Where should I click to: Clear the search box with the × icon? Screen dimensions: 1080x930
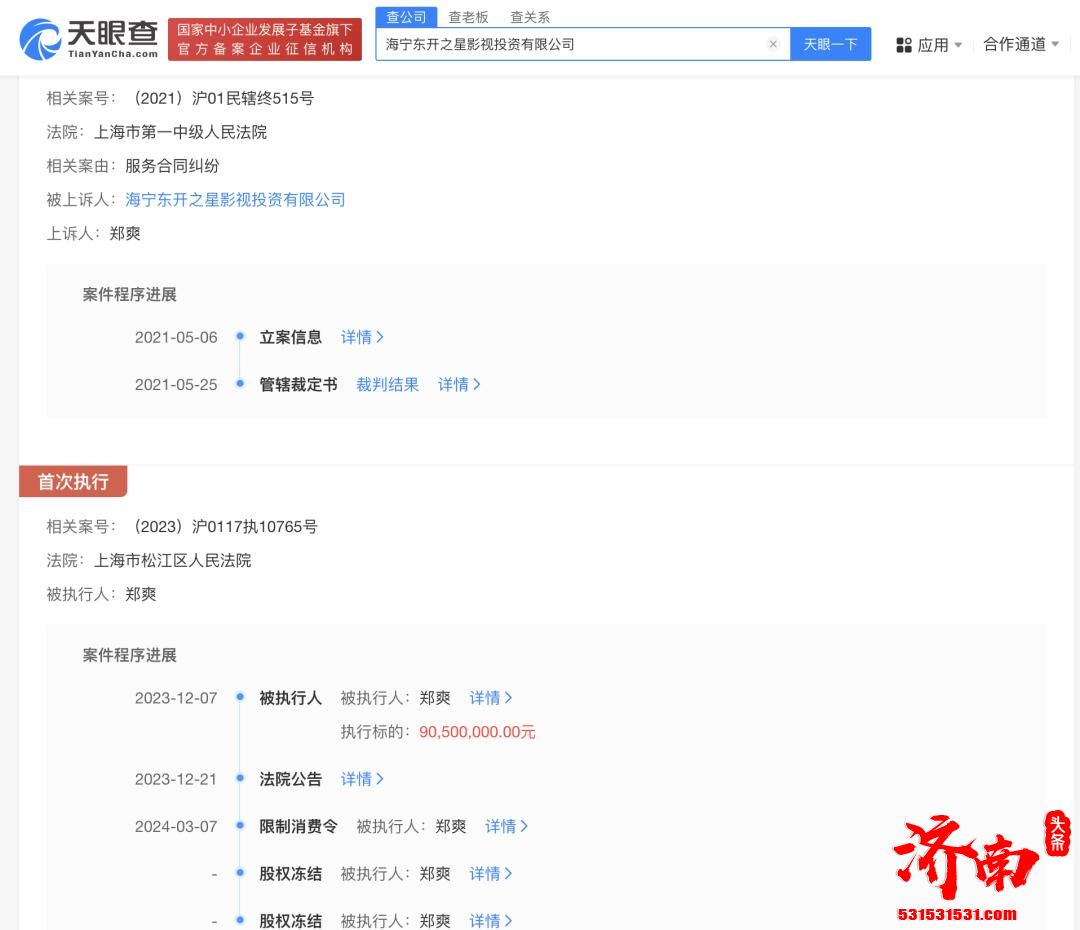[773, 44]
